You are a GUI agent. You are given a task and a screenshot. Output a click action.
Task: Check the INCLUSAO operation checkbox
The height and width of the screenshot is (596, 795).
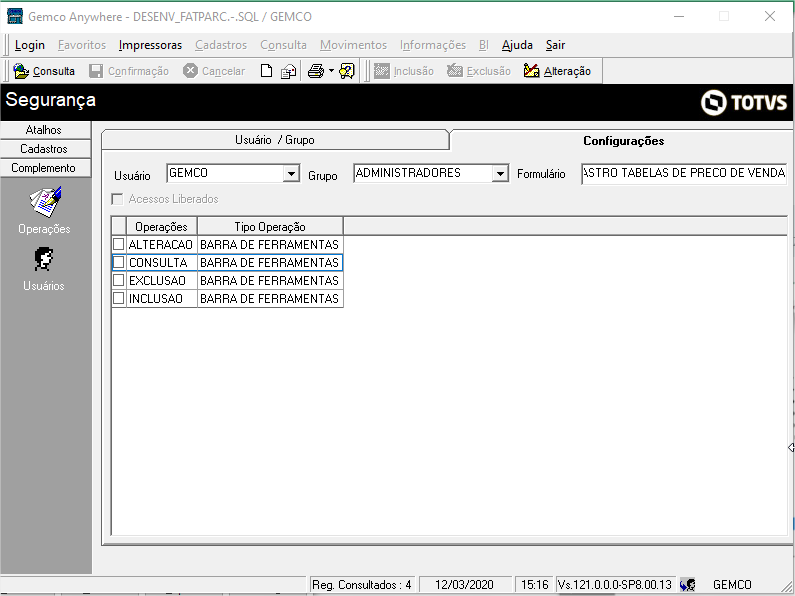click(x=119, y=298)
